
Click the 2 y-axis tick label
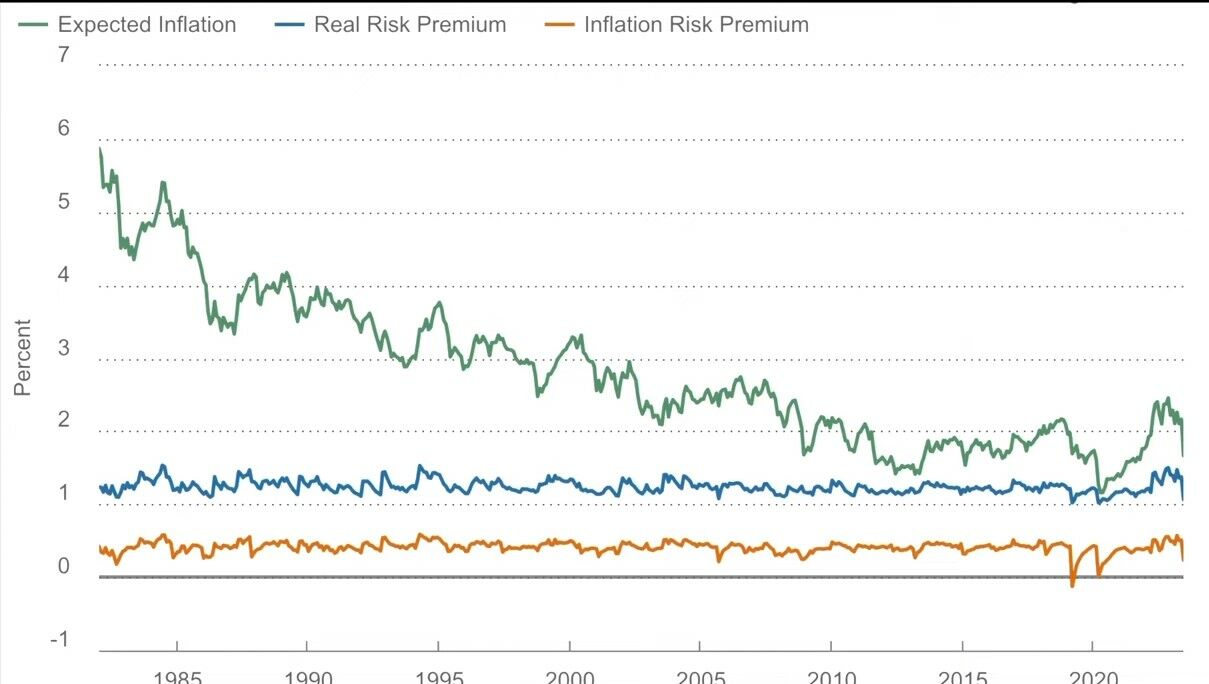pyautogui.click(x=64, y=420)
